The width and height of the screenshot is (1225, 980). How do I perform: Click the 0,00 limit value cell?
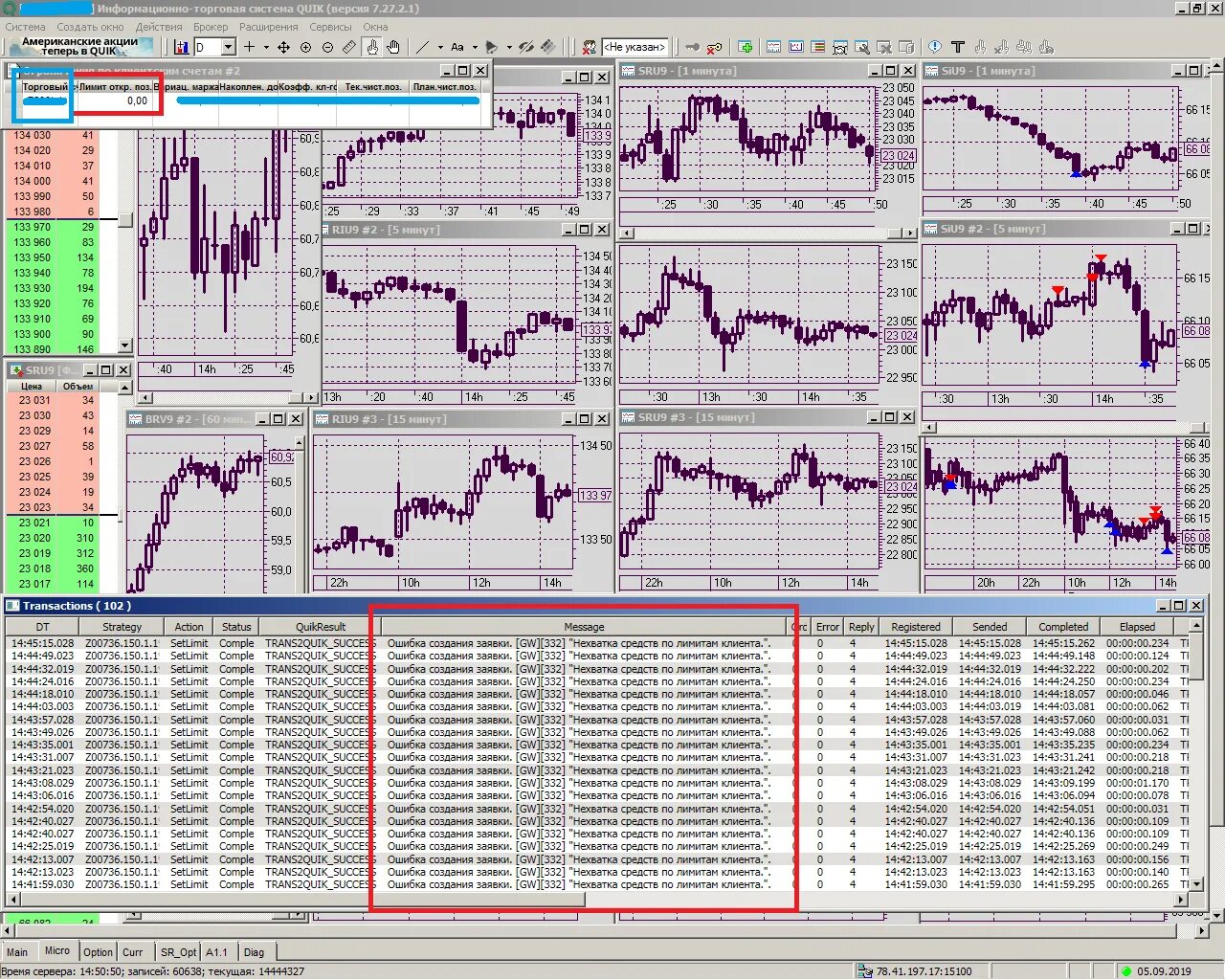pyautogui.click(x=115, y=100)
